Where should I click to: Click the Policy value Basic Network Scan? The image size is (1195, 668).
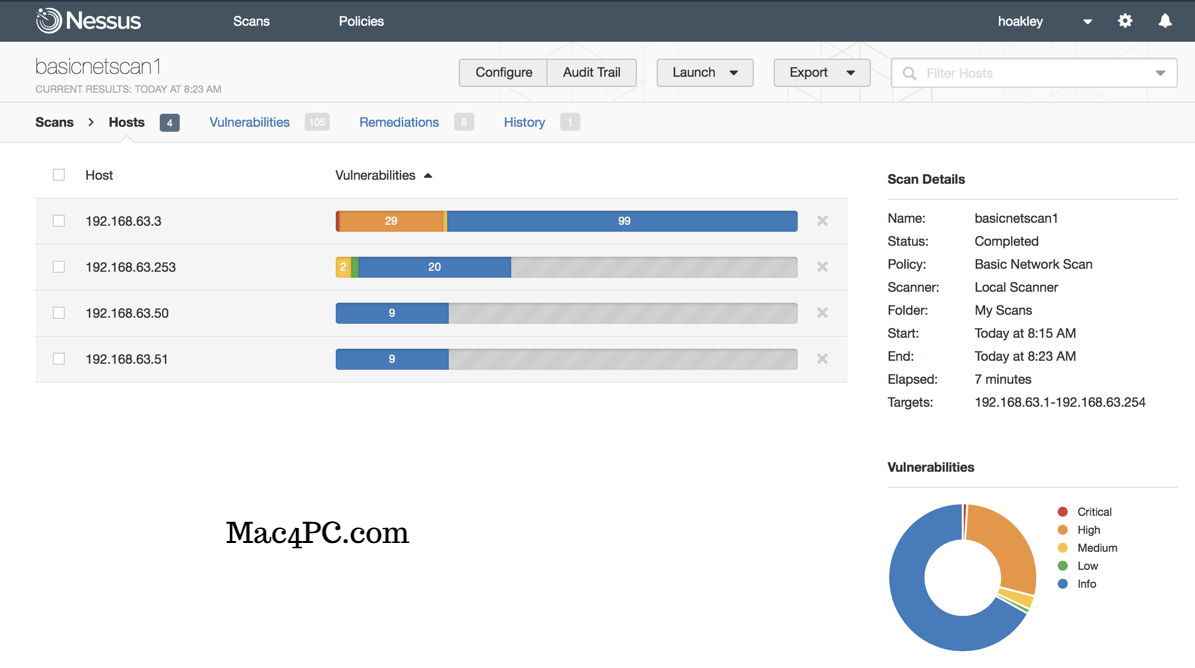tap(1033, 264)
